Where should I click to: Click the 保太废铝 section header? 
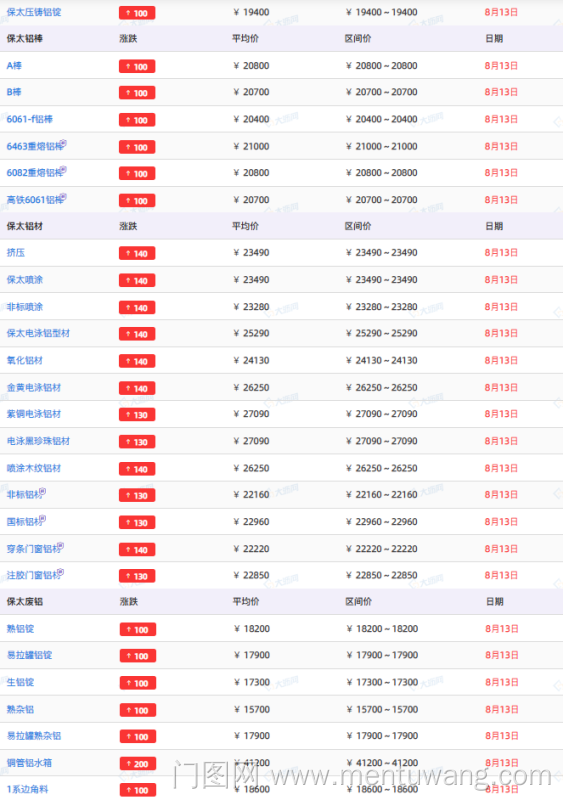[x=25, y=602]
